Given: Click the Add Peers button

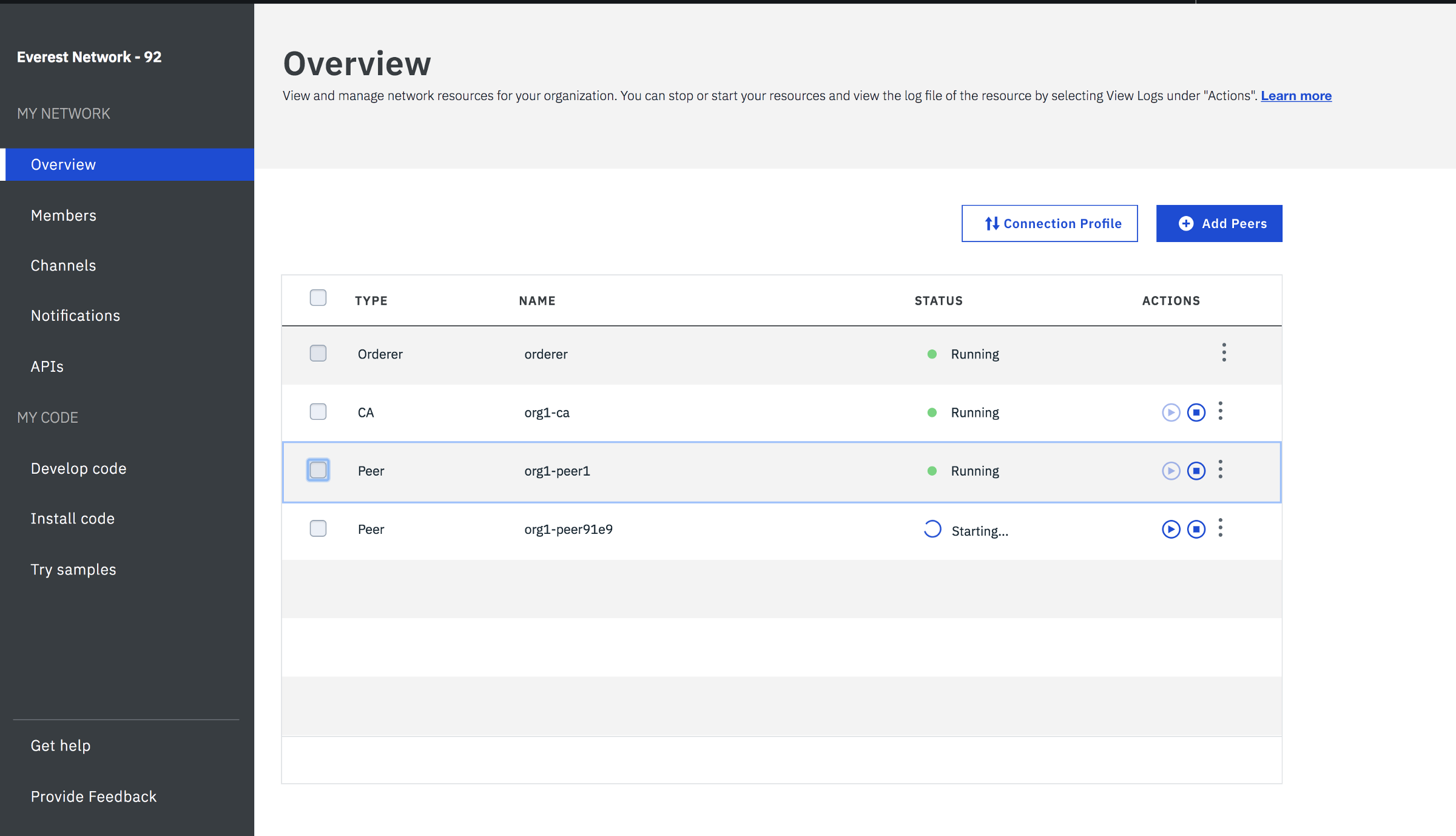Looking at the screenshot, I should [x=1219, y=223].
